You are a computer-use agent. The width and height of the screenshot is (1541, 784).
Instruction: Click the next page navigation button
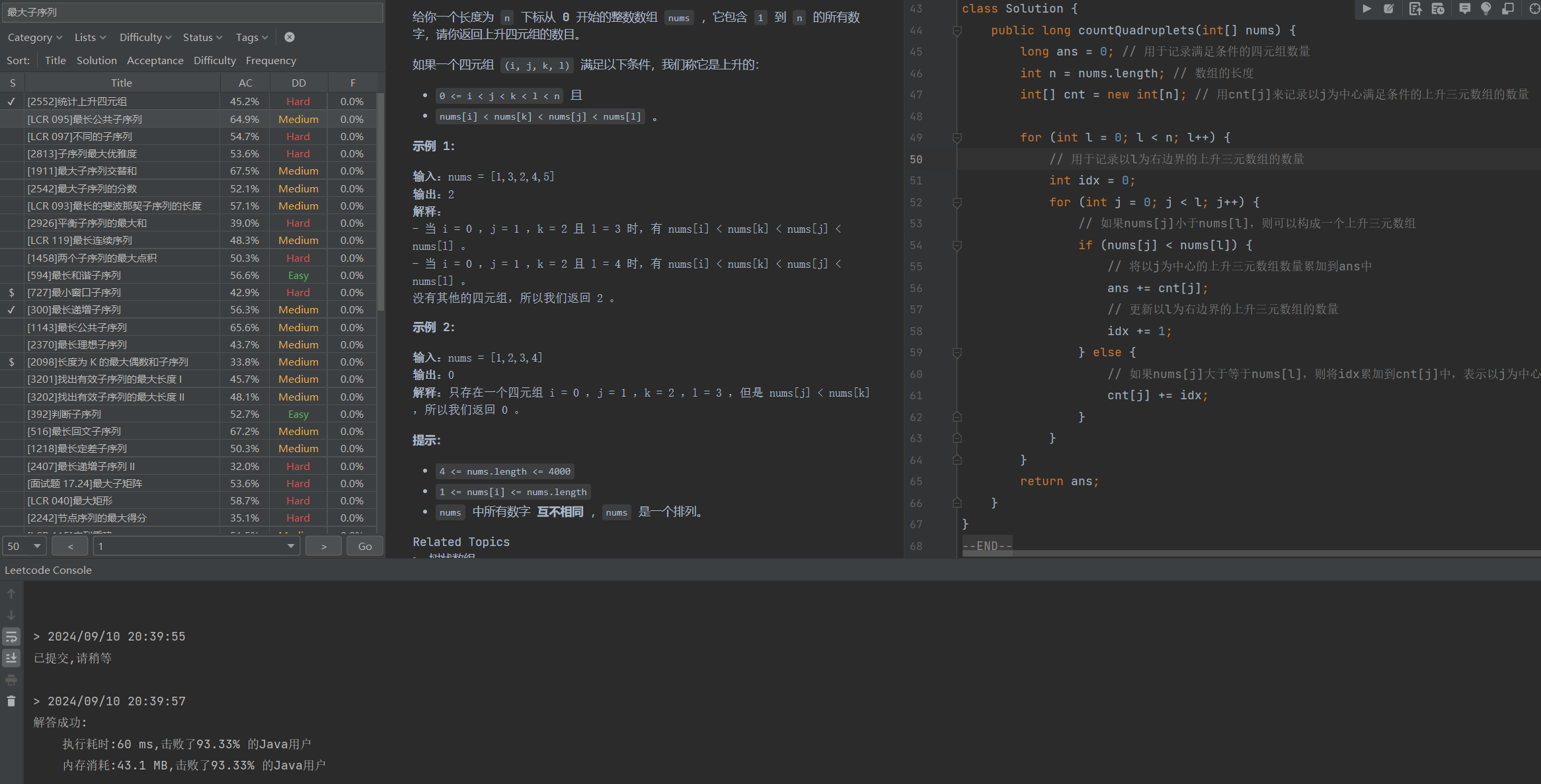click(x=324, y=546)
